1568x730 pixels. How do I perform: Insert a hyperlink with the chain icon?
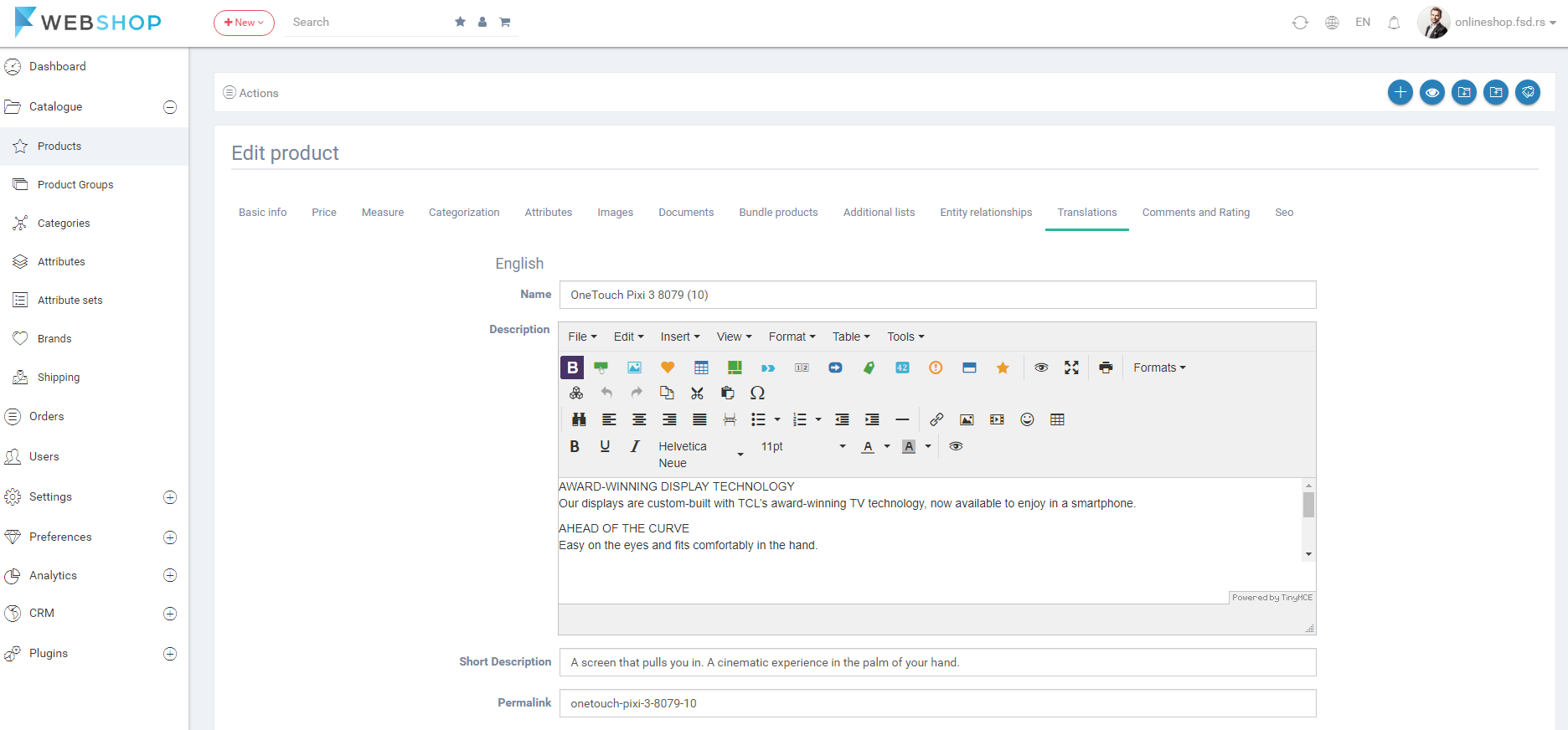click(x=936, y=419)
